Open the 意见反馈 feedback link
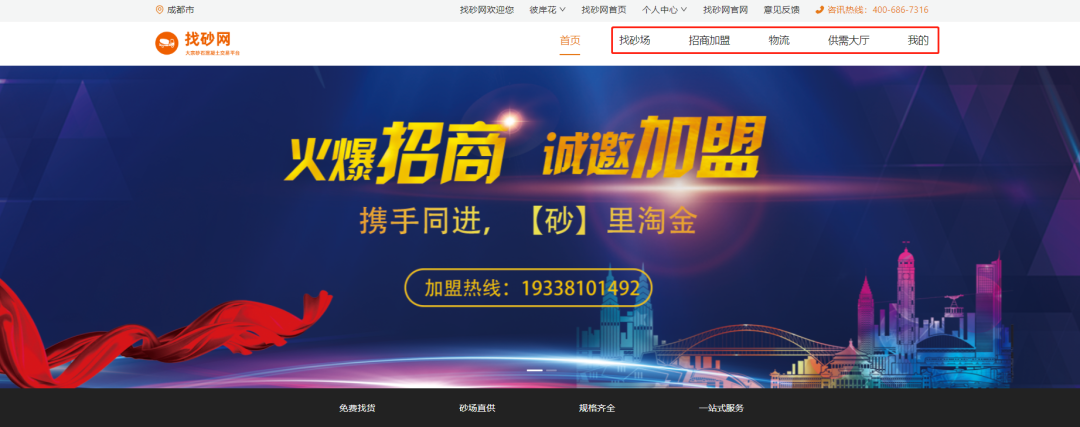1080x427 pixels. 782,10
